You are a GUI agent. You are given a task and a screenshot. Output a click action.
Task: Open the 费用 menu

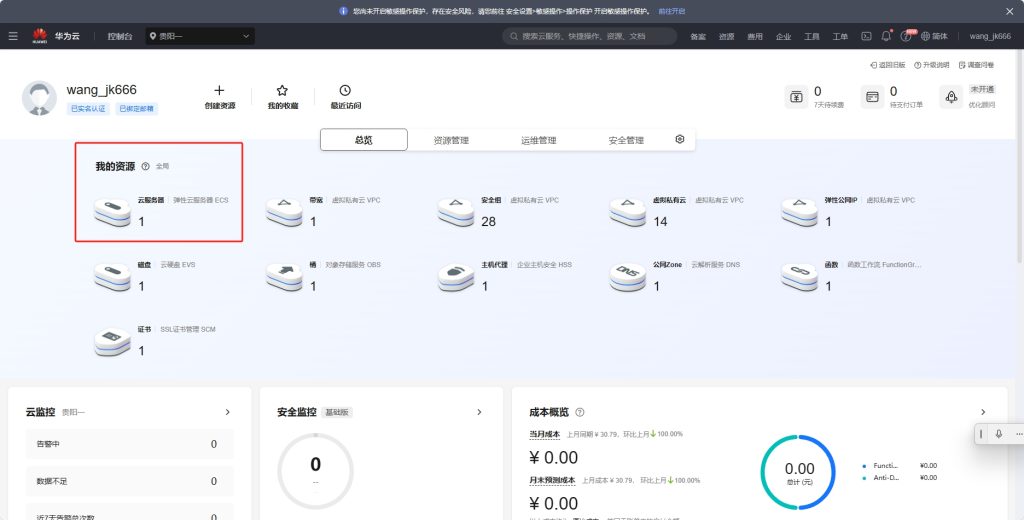click(x=755, y=37)
